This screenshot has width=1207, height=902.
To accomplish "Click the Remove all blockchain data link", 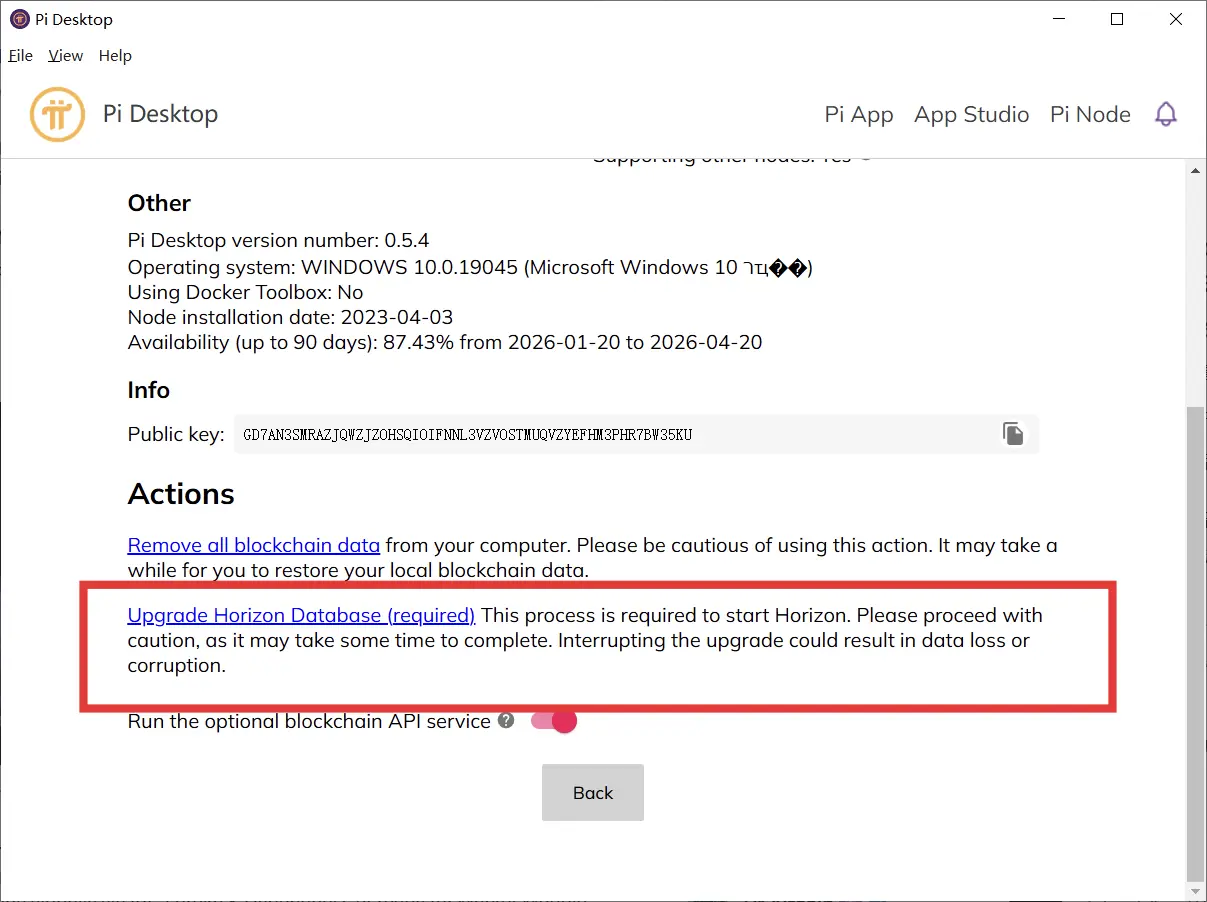I will pos(254,546).
